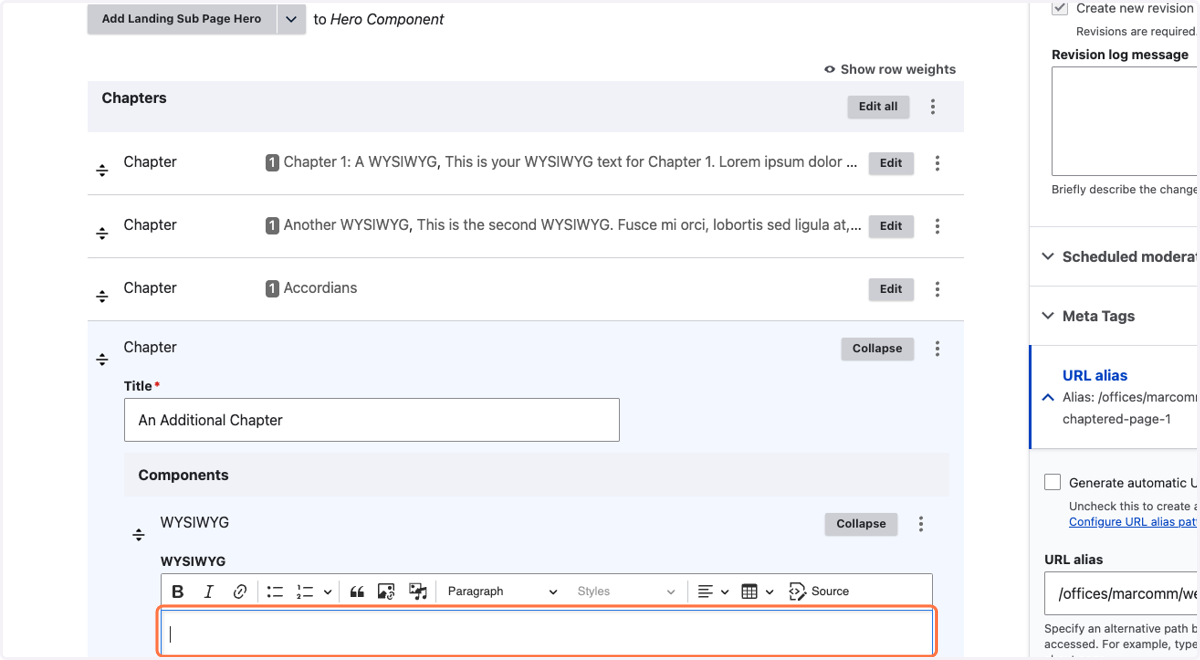The image size is (1200, 660).
Task: Open more options for expanded Chapter
Action: click(x=937, y=348)
